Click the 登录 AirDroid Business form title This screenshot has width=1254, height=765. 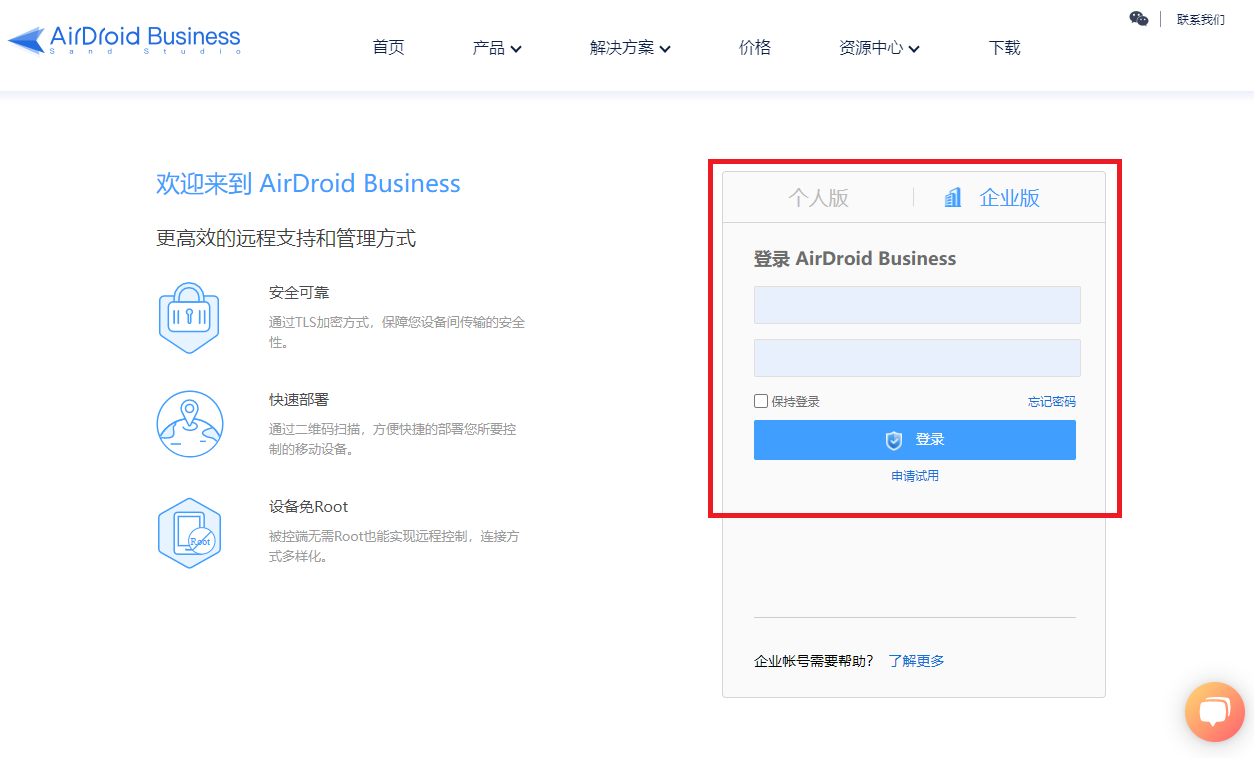(855, 259)
